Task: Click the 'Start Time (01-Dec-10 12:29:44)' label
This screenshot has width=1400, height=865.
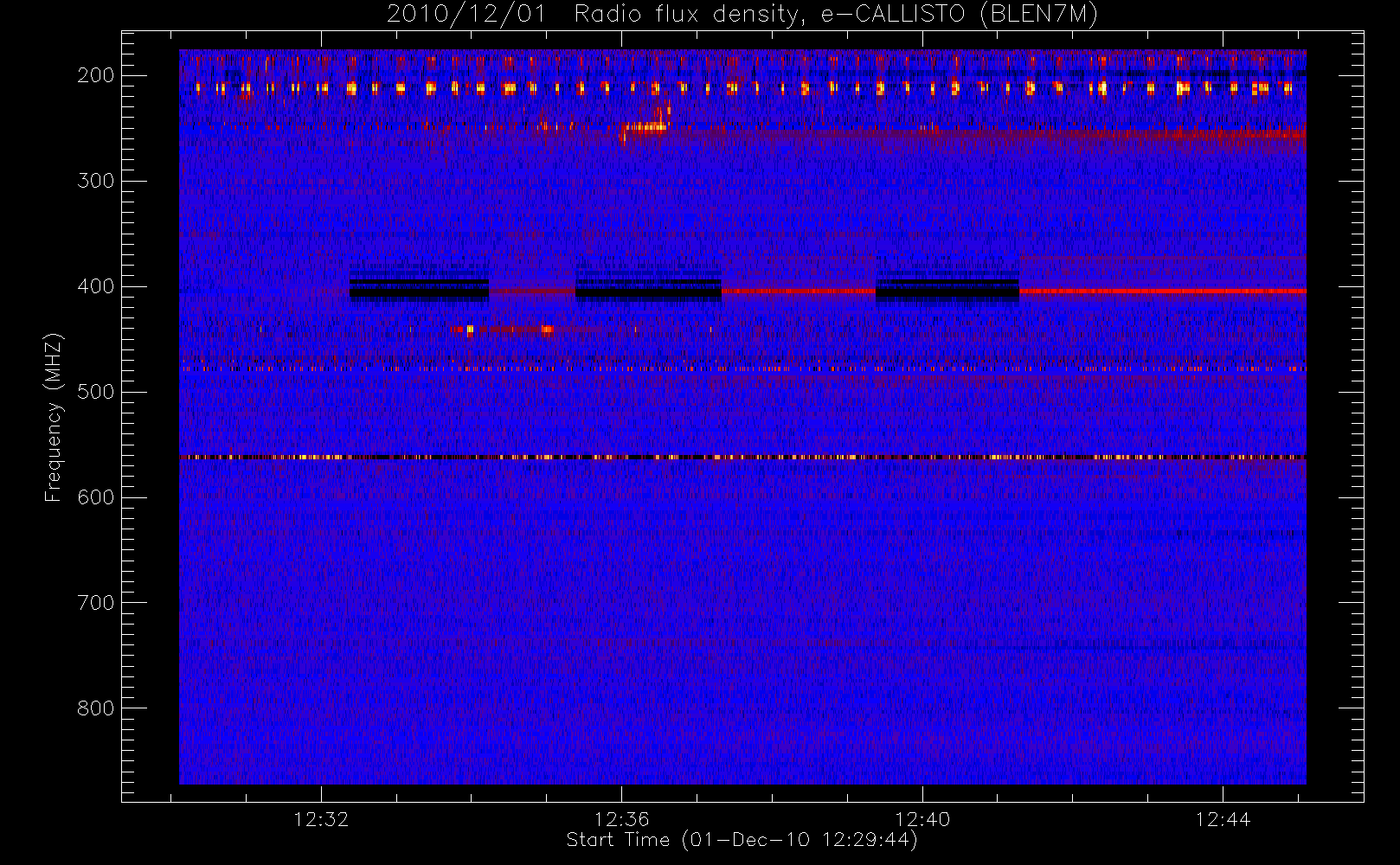Action: 742,840
